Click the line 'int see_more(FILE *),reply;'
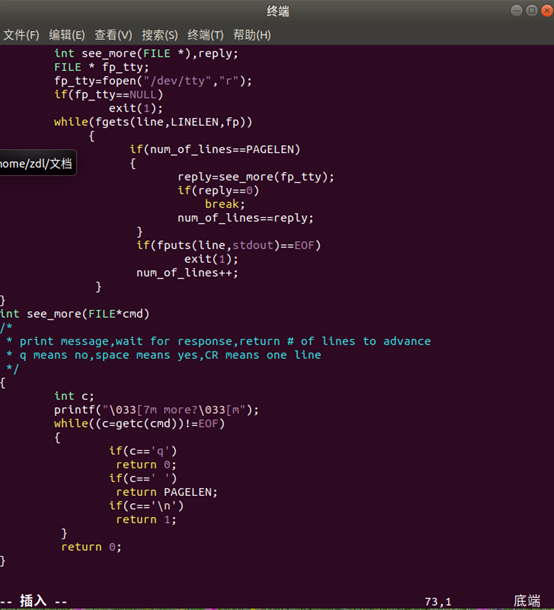 coord(146,54)
